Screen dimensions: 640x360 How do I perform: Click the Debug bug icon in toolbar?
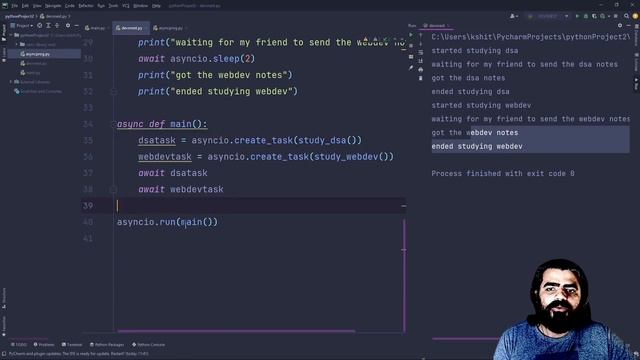[586, 16]
